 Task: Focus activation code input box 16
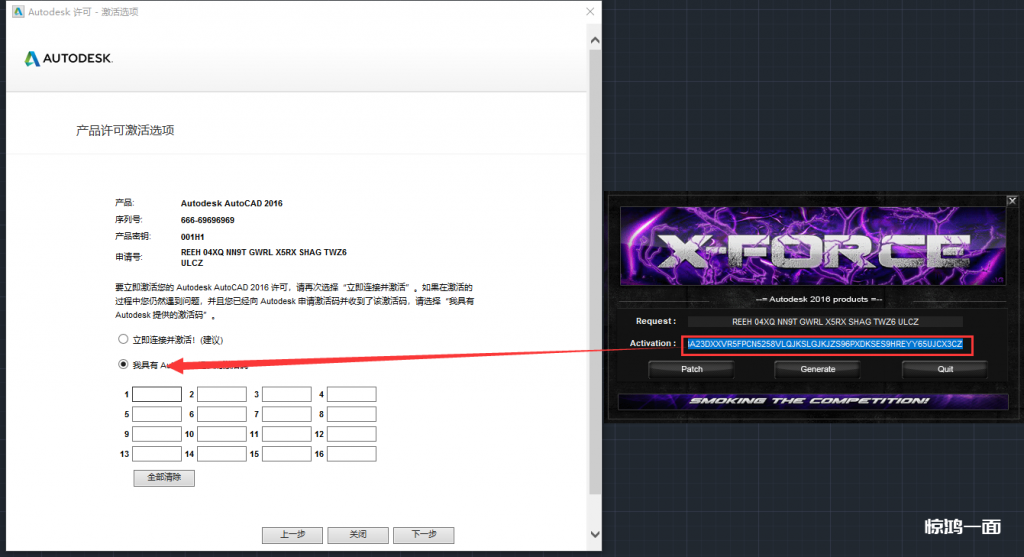coord(351,454)
